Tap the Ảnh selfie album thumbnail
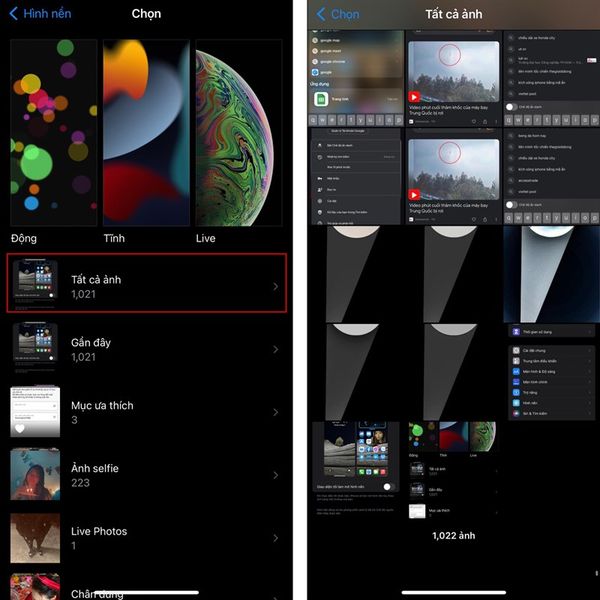 pyautogui.click(x=35, y=475)
